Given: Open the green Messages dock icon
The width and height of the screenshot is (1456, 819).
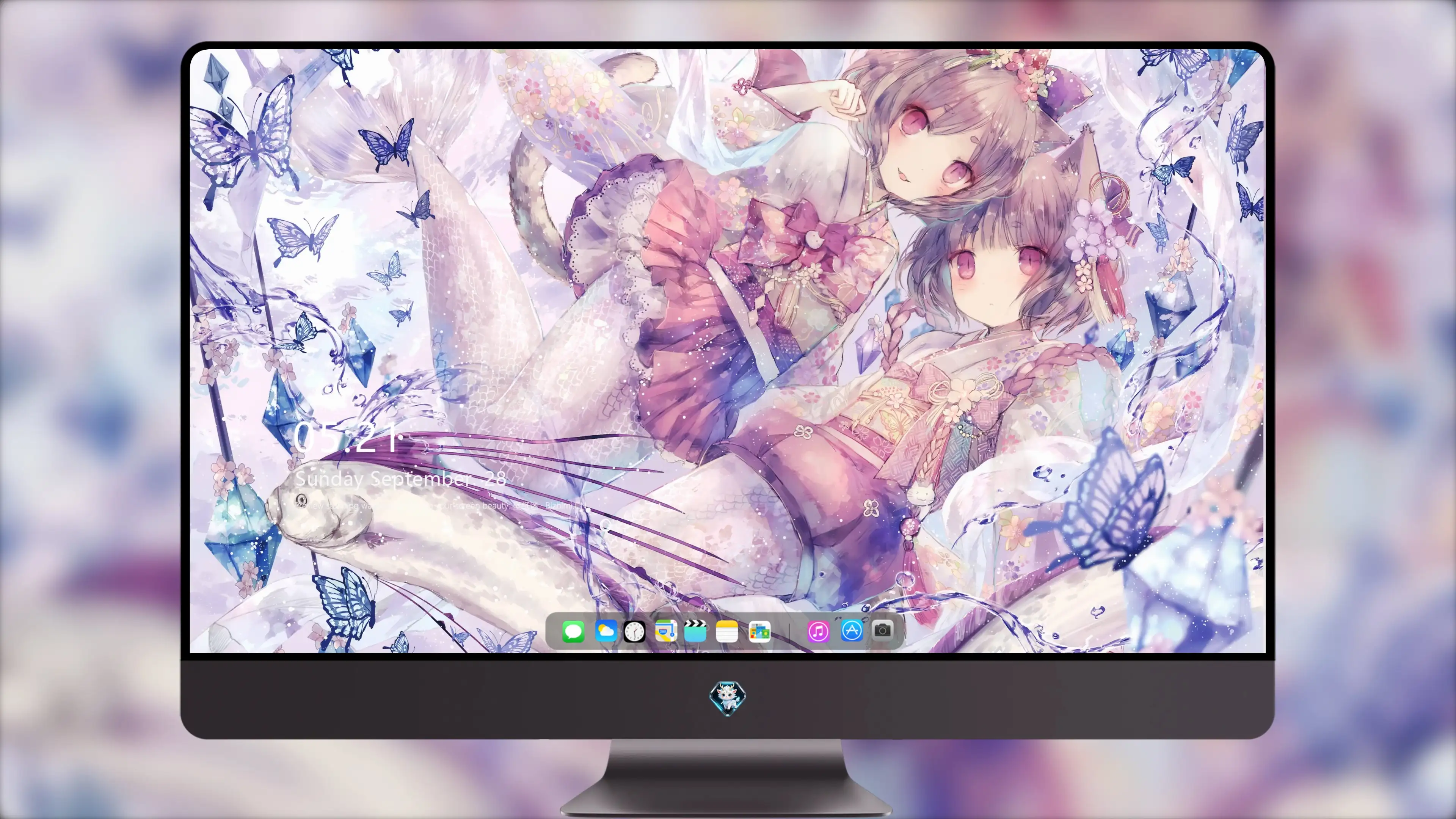Looking at the screenshot, I should click(573, 631).
